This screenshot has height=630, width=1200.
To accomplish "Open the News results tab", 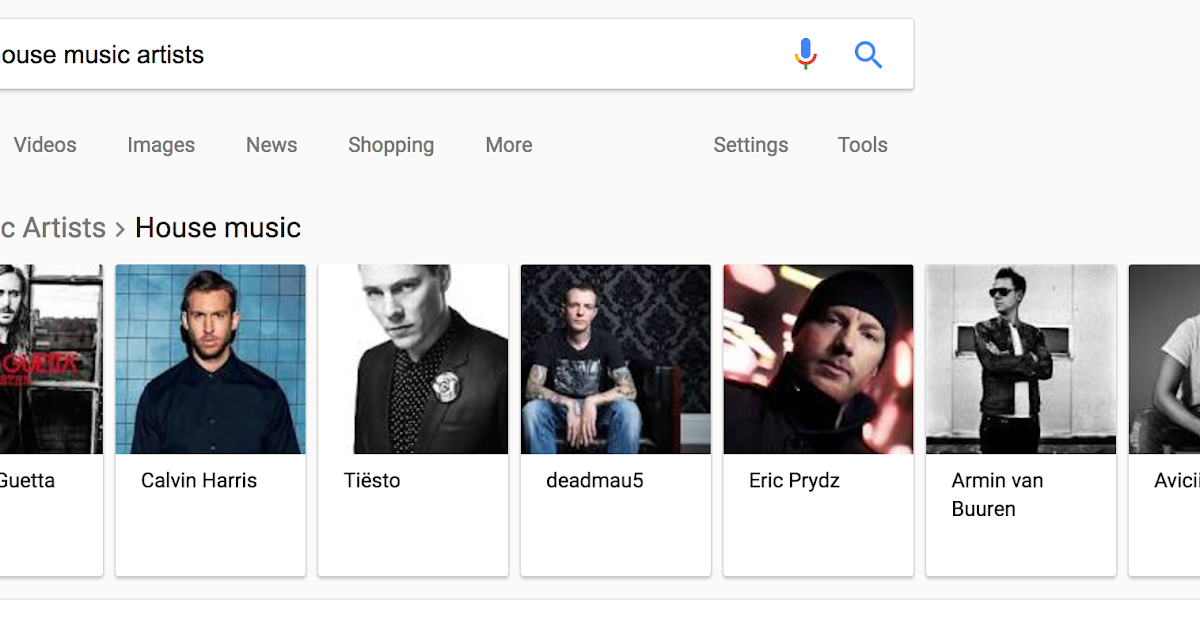I will [272, 145].
